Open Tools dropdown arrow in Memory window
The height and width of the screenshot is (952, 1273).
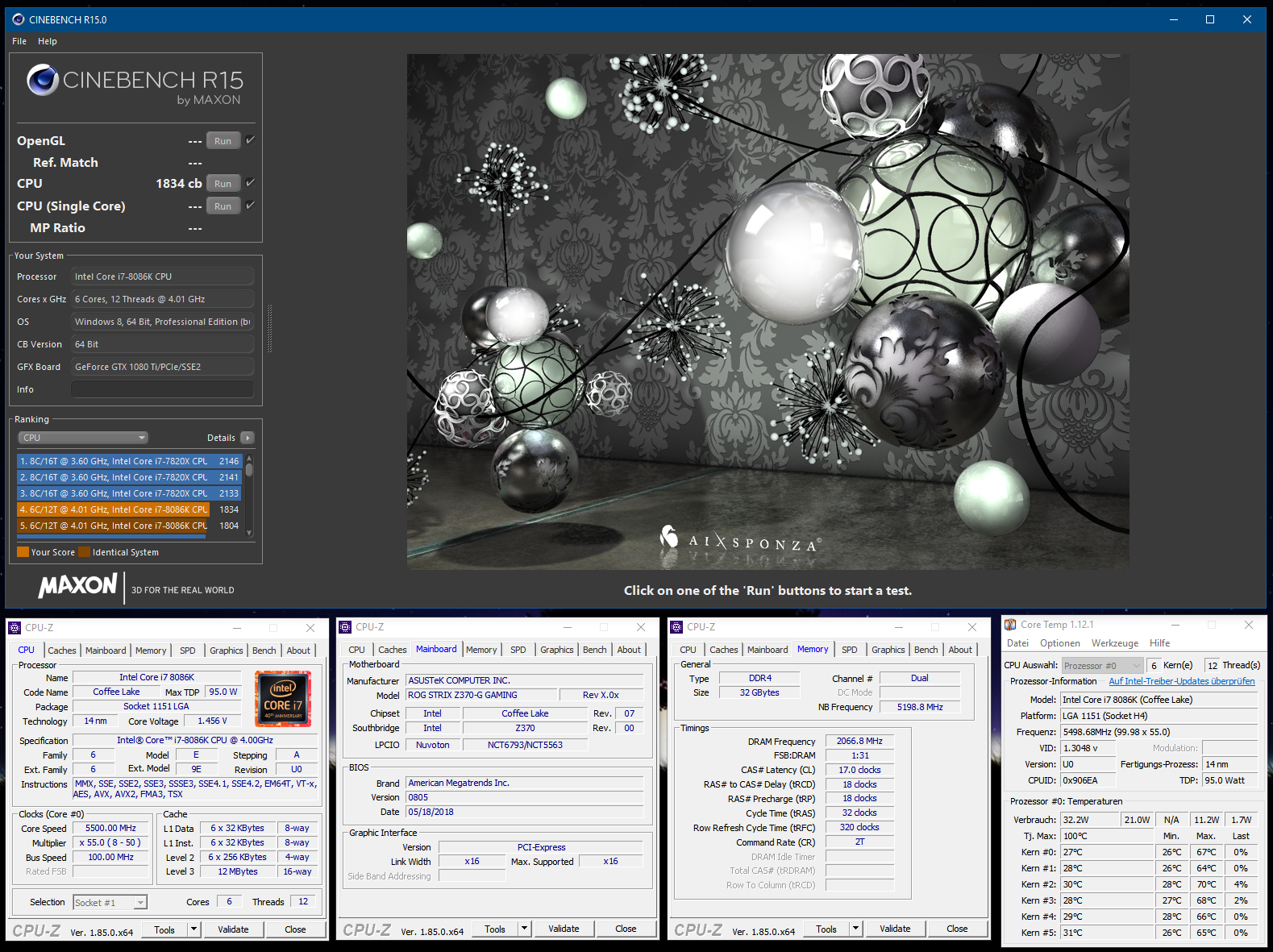tap(855, 929)
